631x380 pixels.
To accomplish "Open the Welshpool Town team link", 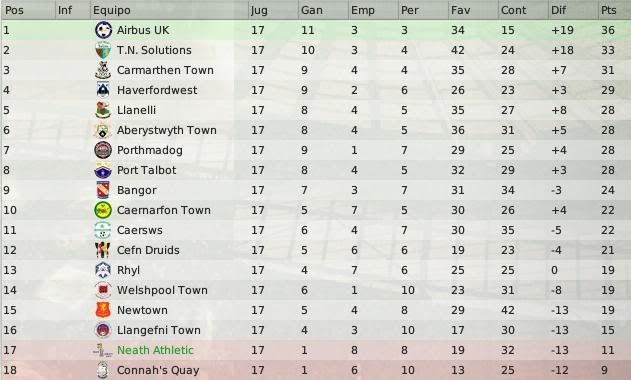I will point(162,290).
